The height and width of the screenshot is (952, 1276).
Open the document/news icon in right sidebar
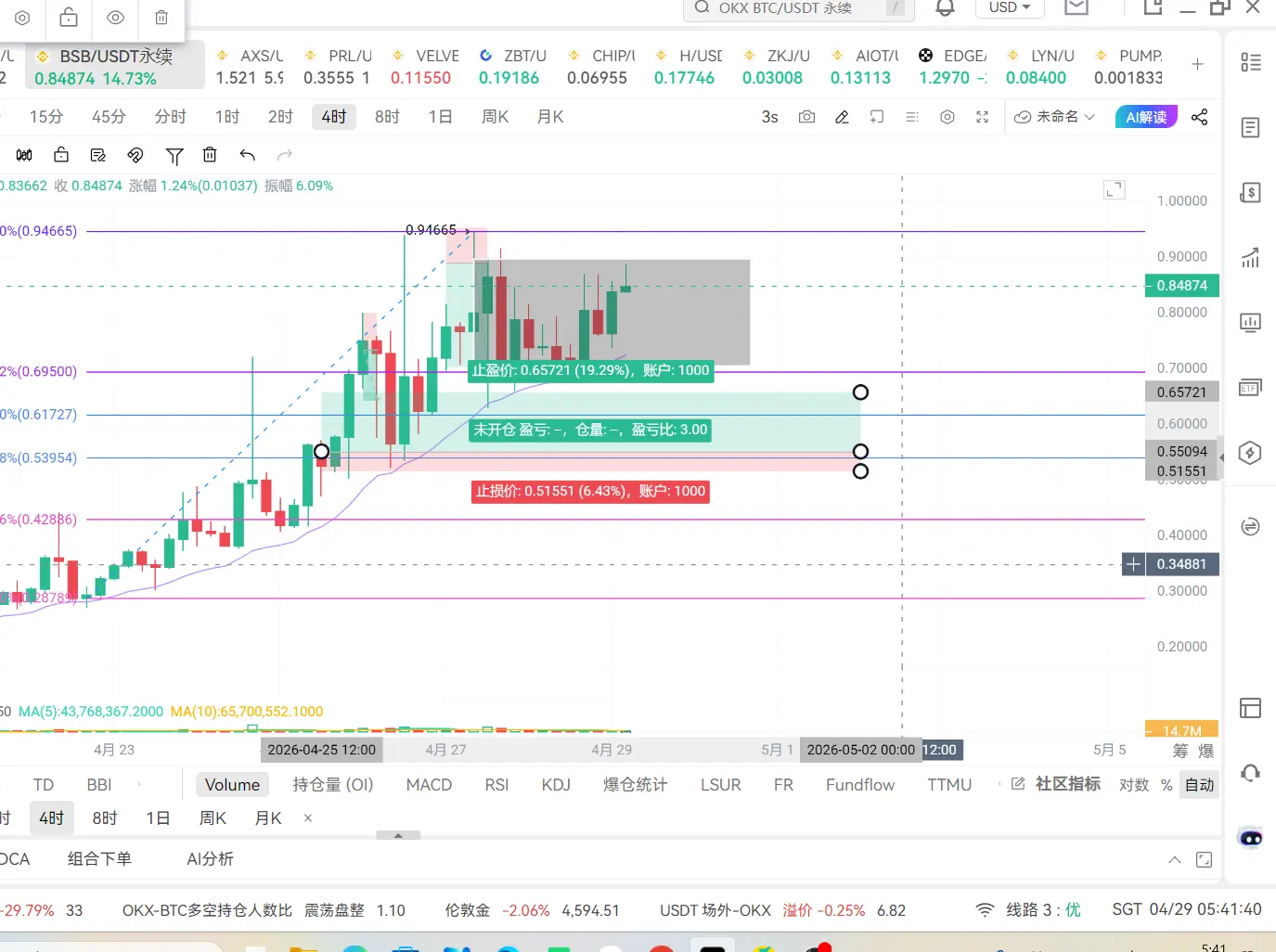click(1250, 127)
